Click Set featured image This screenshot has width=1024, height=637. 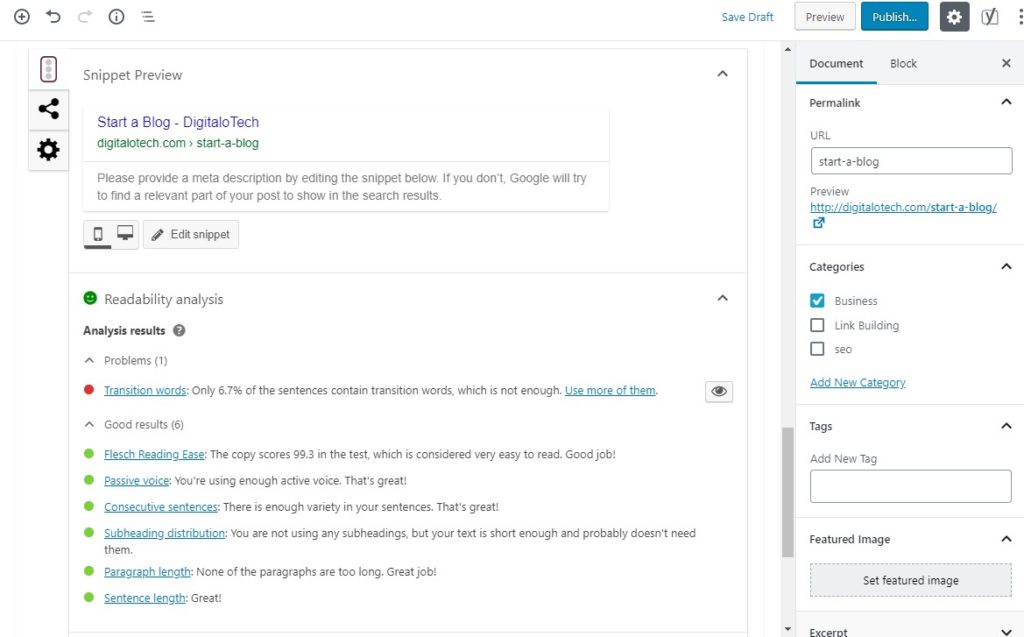[910, 580]
